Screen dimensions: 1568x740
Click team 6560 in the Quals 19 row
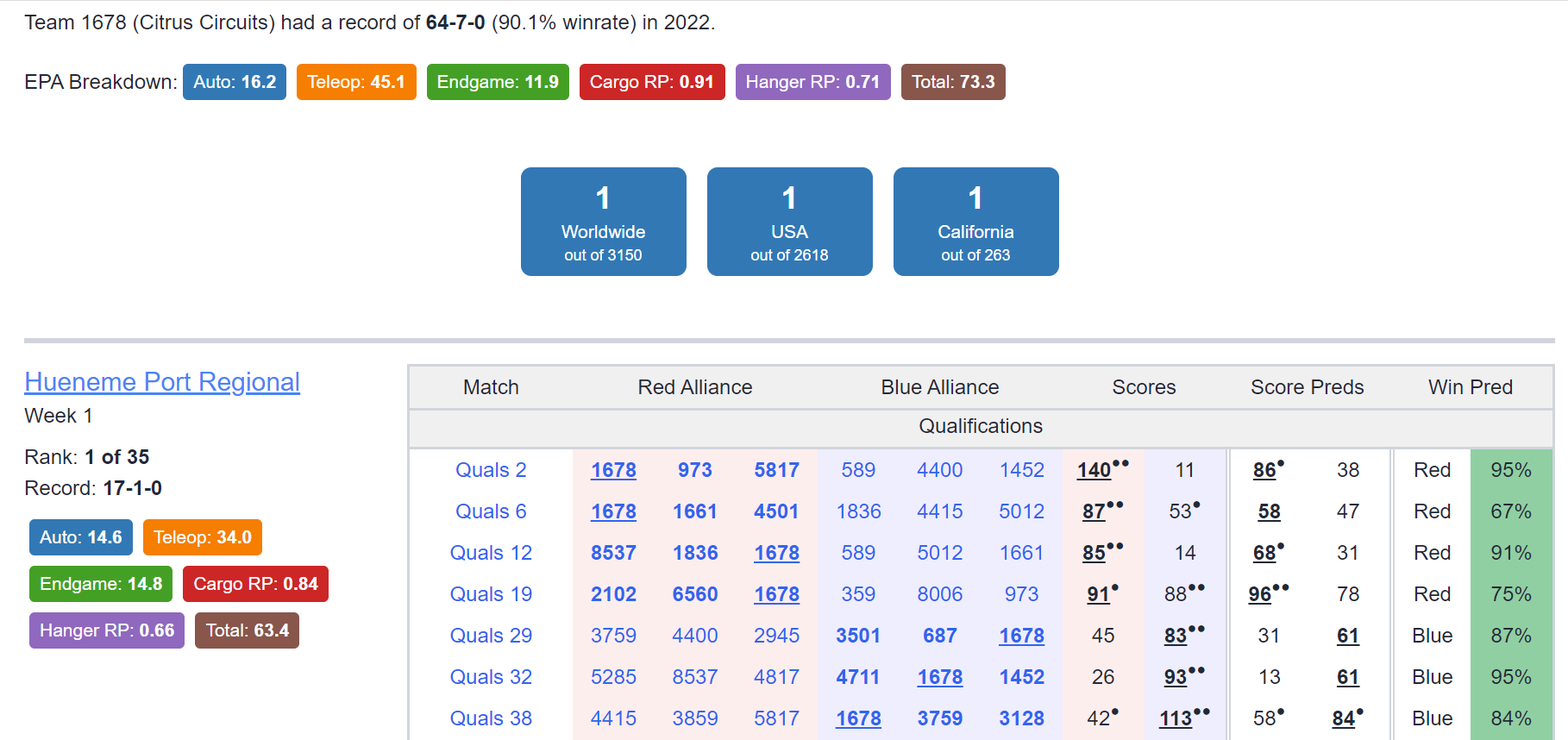(x=695, y=594)
